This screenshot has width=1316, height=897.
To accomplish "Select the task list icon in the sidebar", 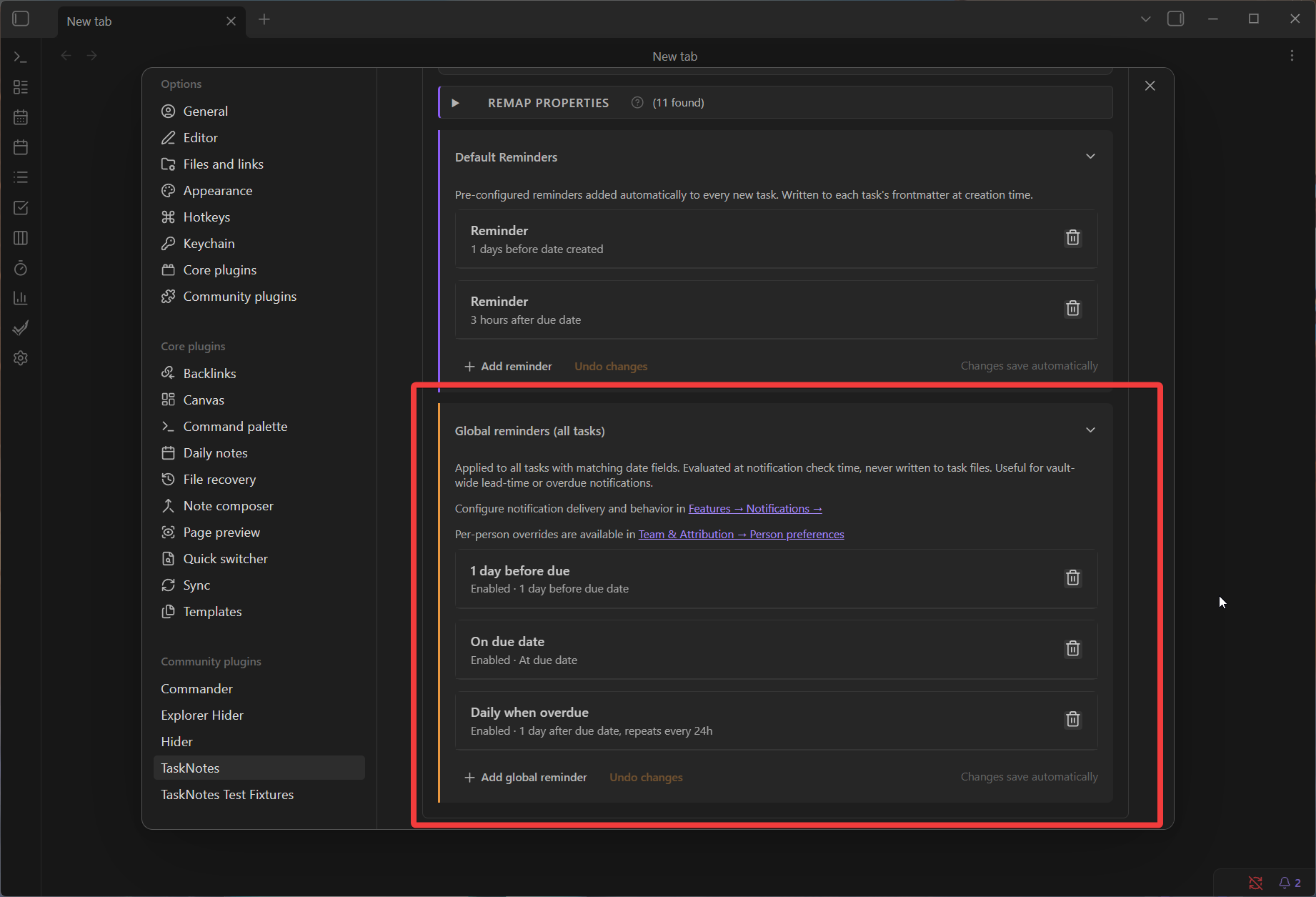I will pos(20,177).
